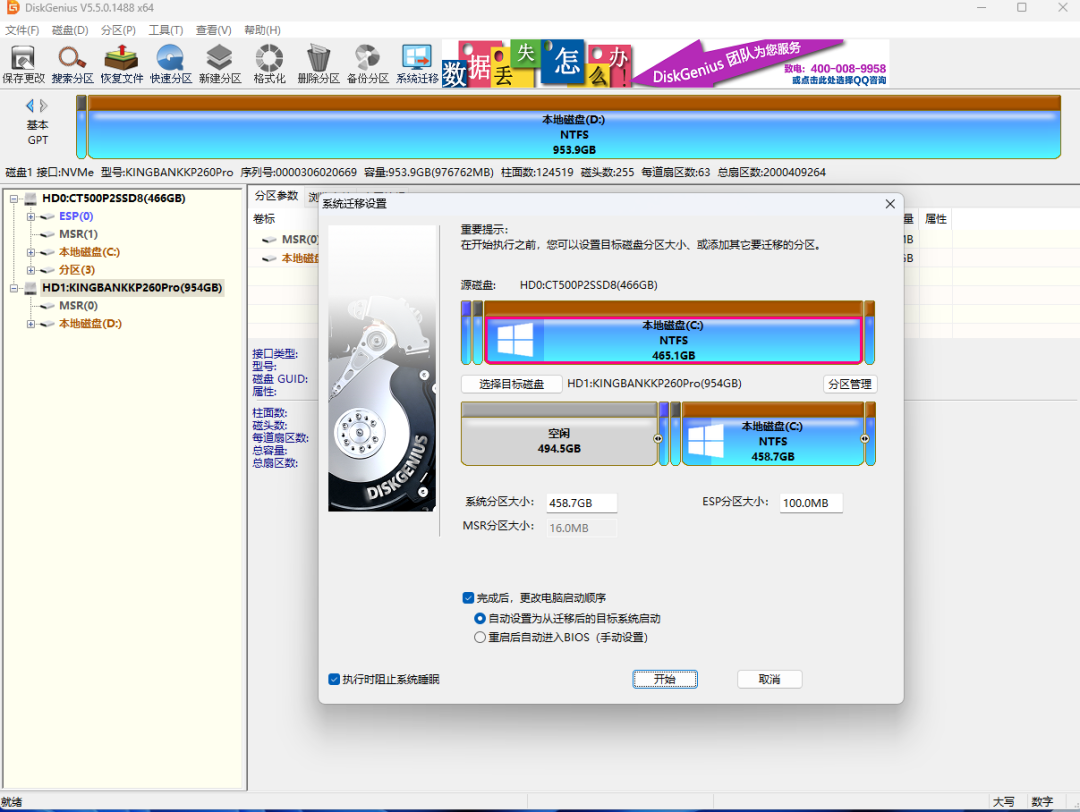
Task: Click the 属性 column header
Action: [x=935, y=219]
